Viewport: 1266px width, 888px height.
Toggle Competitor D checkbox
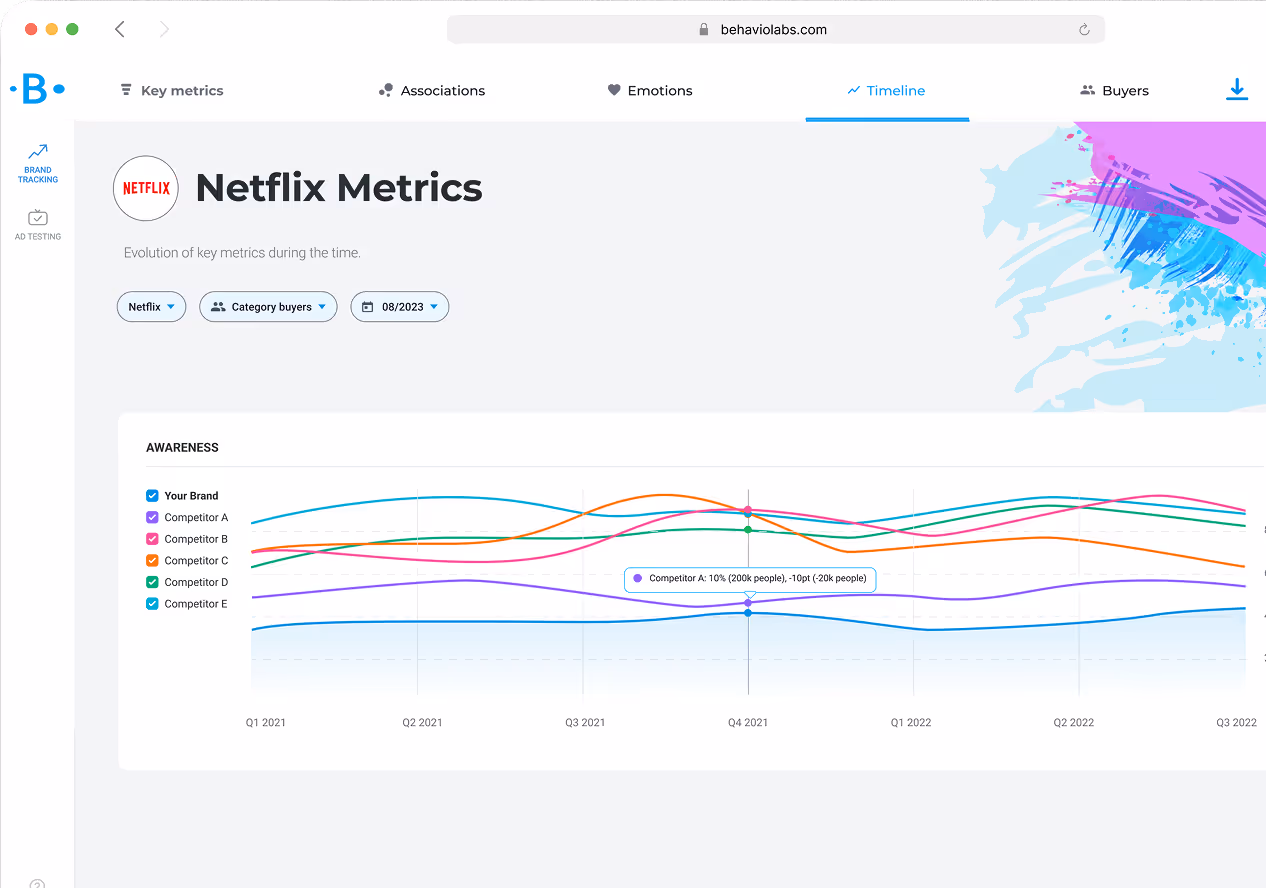point(153,582)
